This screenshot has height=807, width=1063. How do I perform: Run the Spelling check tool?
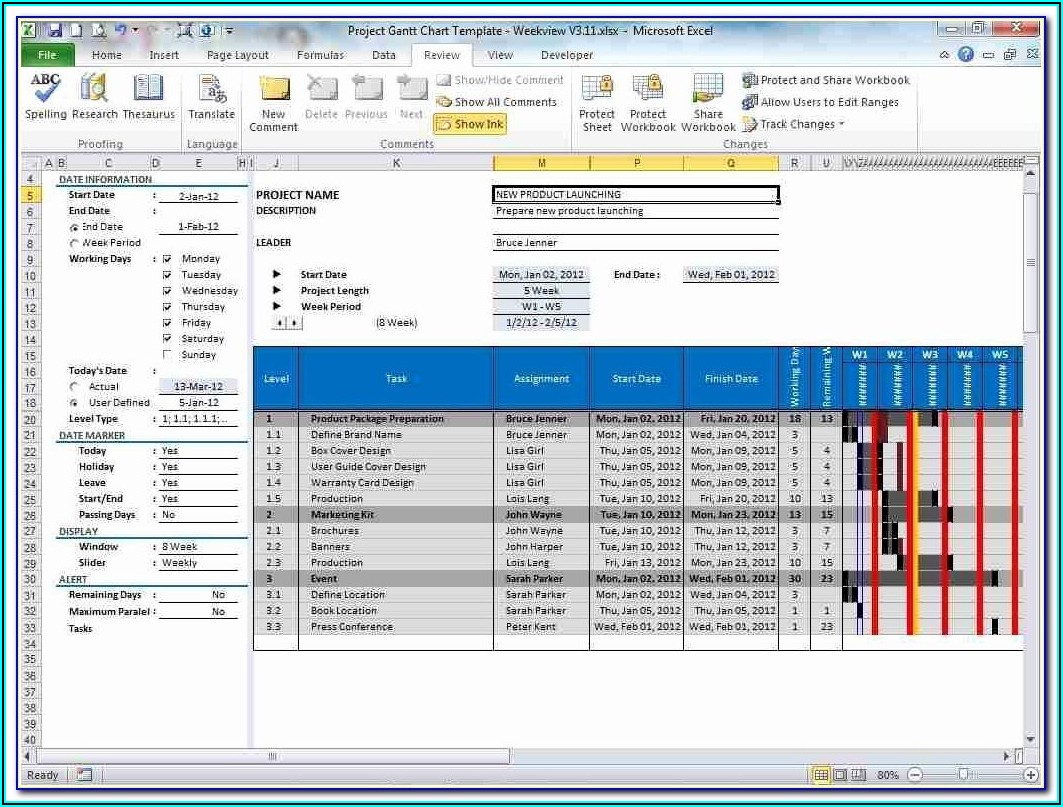click(x=45, y=97)
